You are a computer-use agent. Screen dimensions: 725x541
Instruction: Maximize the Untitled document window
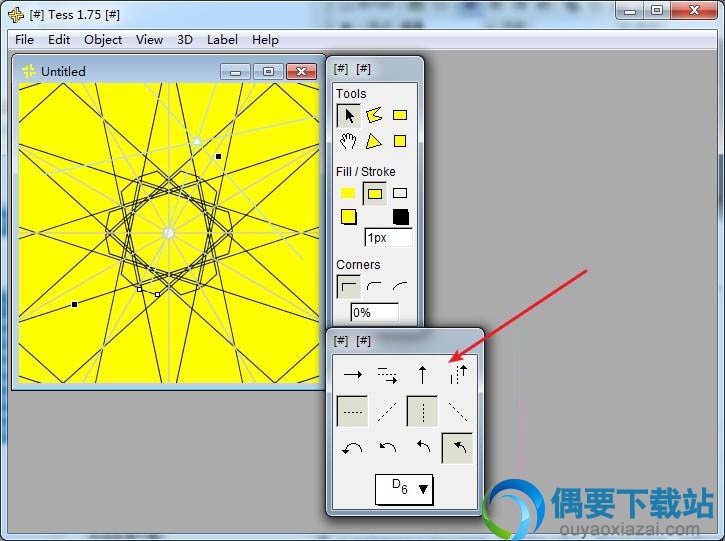click(268, 72)
